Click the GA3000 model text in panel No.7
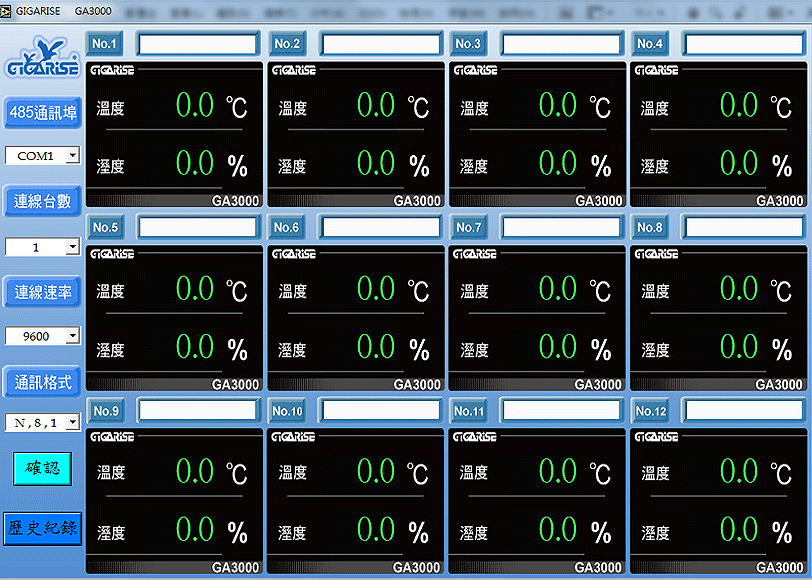The width and height of the screenshot is (812, 580). 598,385
